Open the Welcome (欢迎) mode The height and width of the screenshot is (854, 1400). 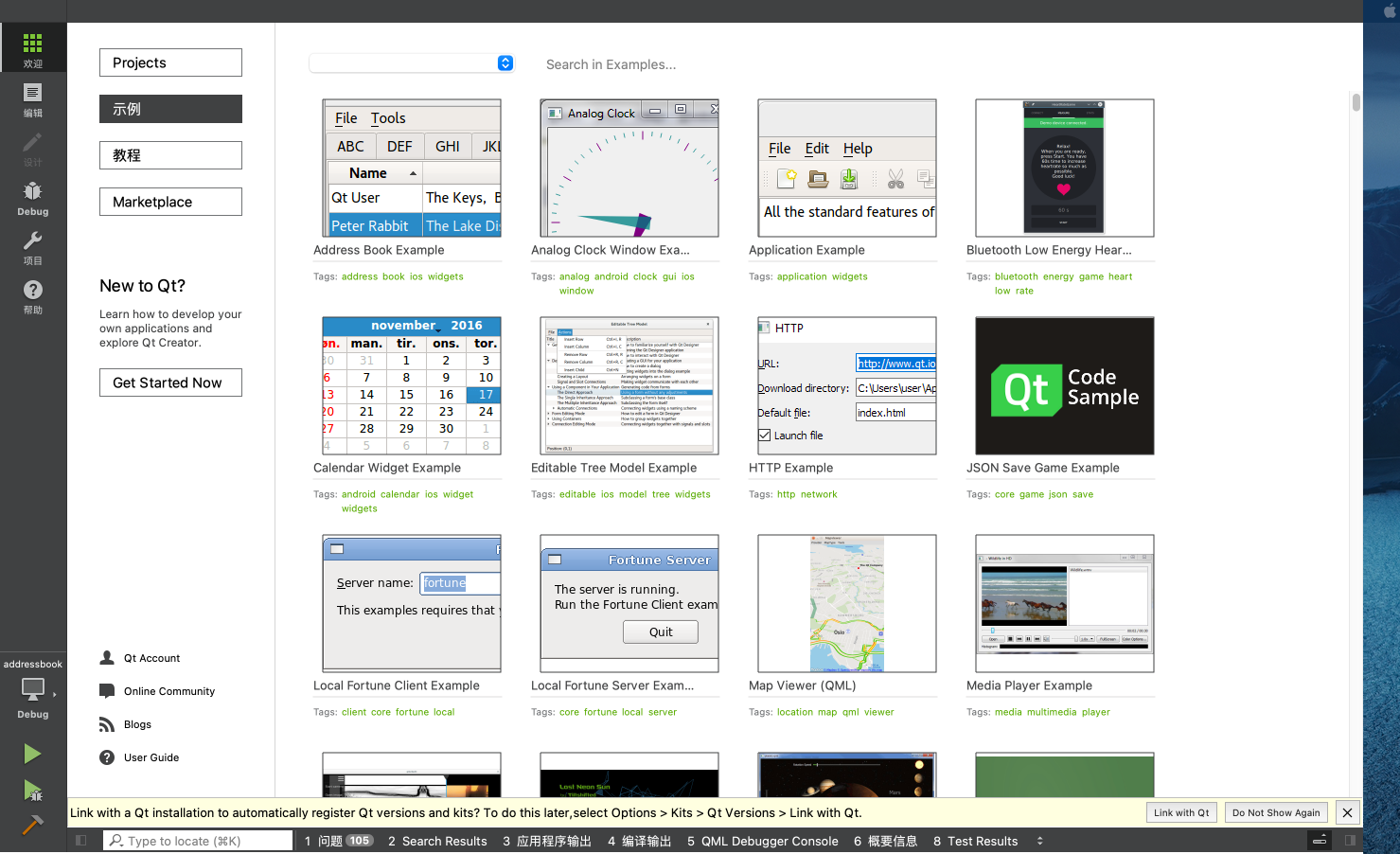coord(33,47)
